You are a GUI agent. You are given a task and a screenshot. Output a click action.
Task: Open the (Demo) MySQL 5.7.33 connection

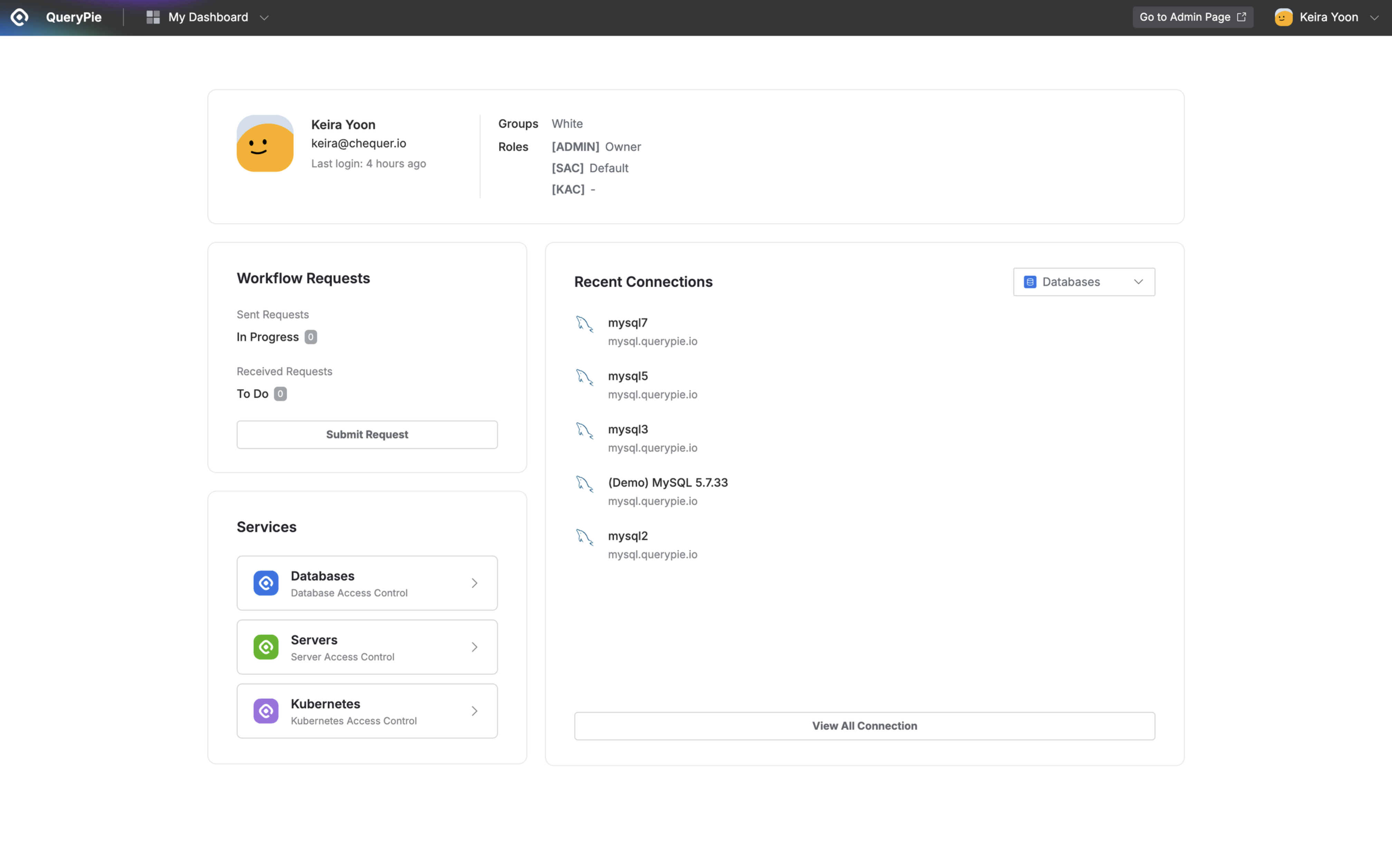[667, 483]
